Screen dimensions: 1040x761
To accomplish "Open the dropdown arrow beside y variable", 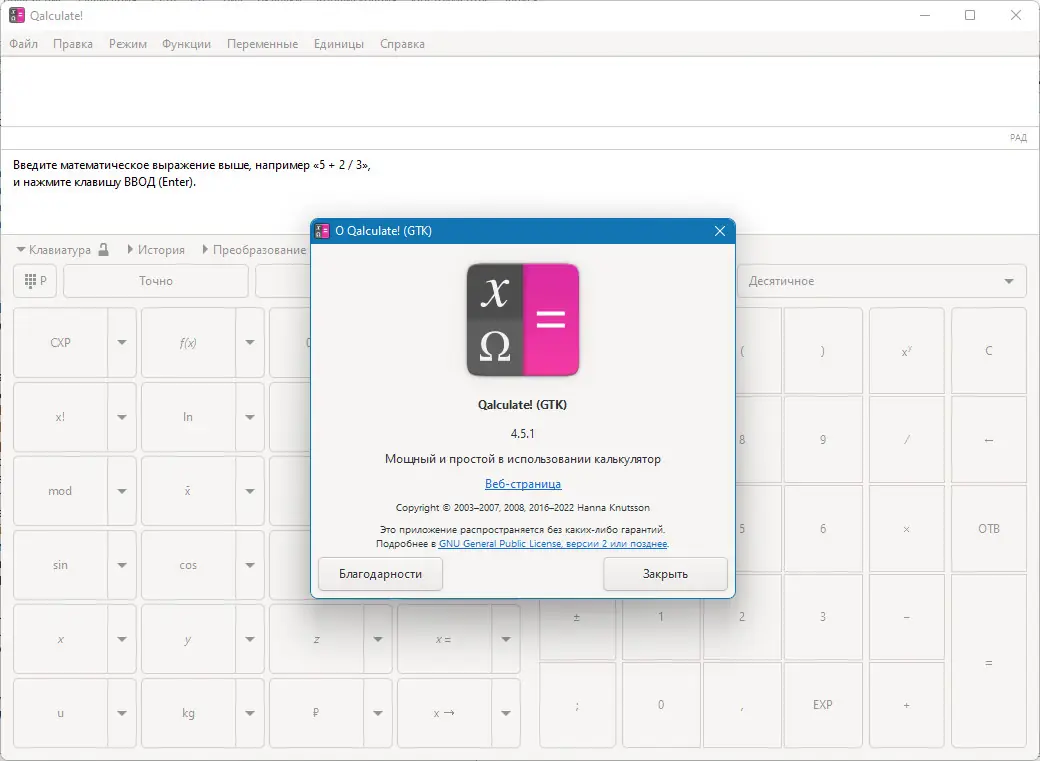I will pos(250,640).
